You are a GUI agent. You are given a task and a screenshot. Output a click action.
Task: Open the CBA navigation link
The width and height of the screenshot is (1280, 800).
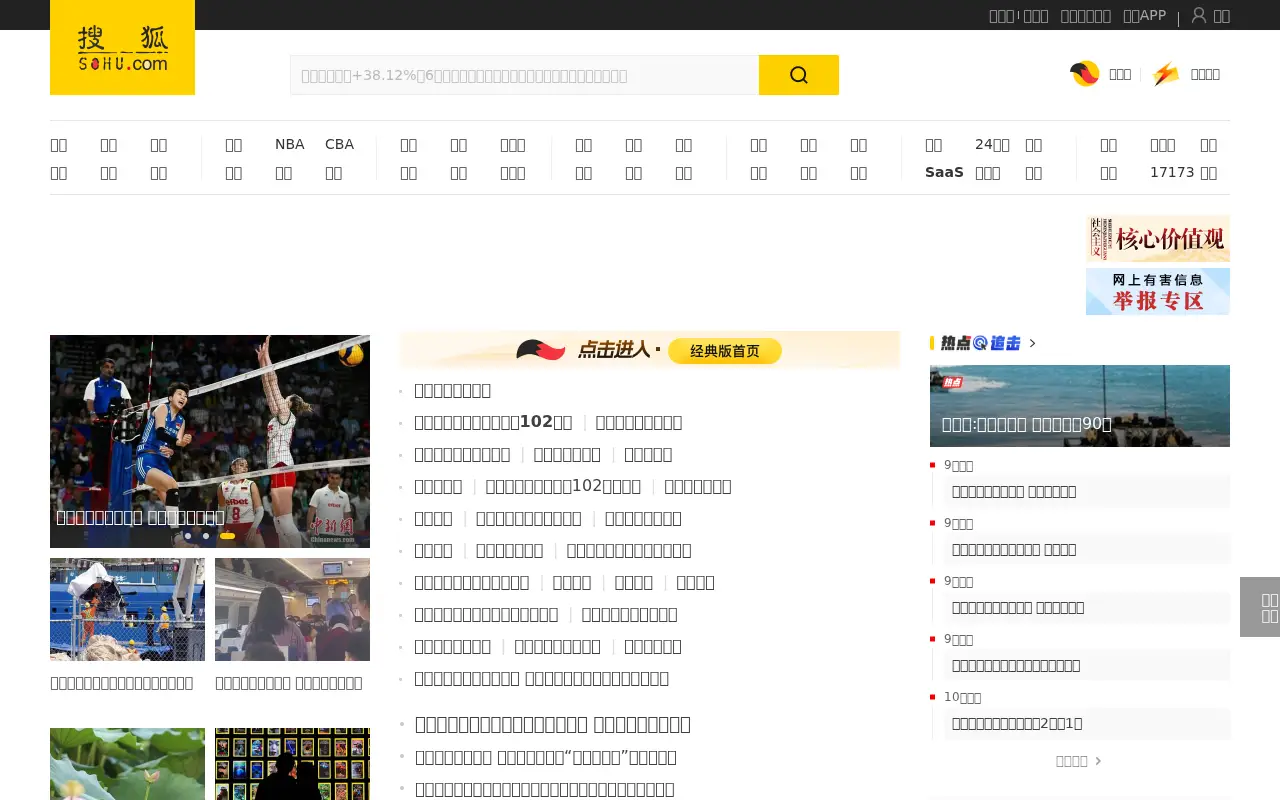coord(339,144)
